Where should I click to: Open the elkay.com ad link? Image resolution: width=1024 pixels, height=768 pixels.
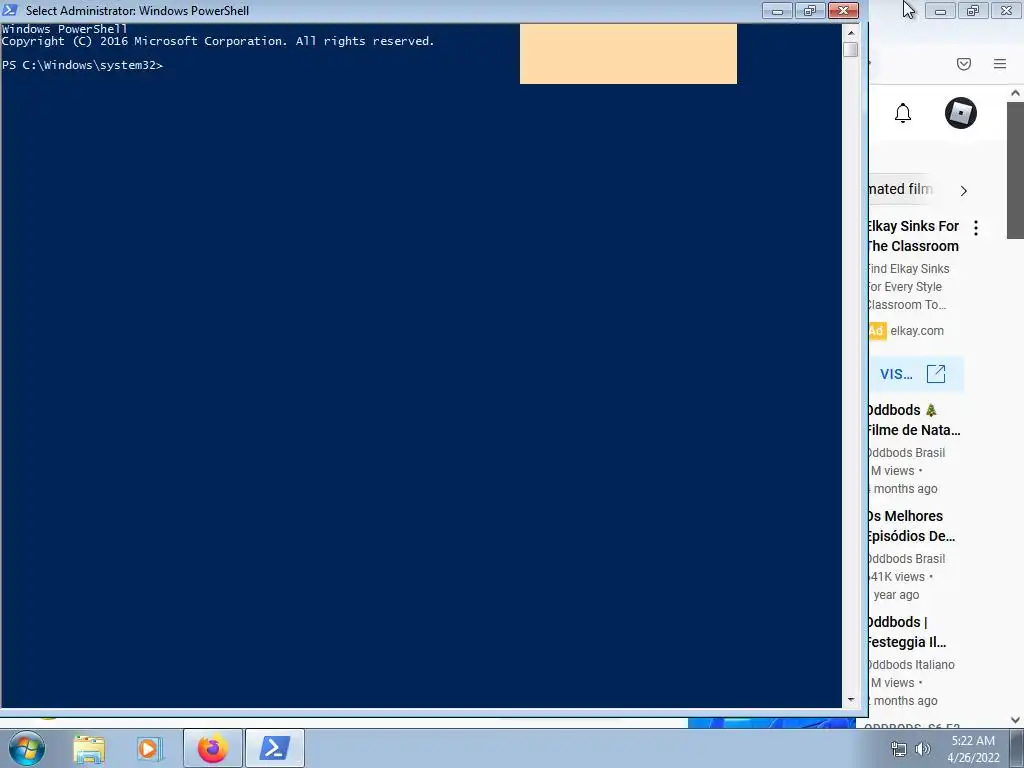coord(917,330)
